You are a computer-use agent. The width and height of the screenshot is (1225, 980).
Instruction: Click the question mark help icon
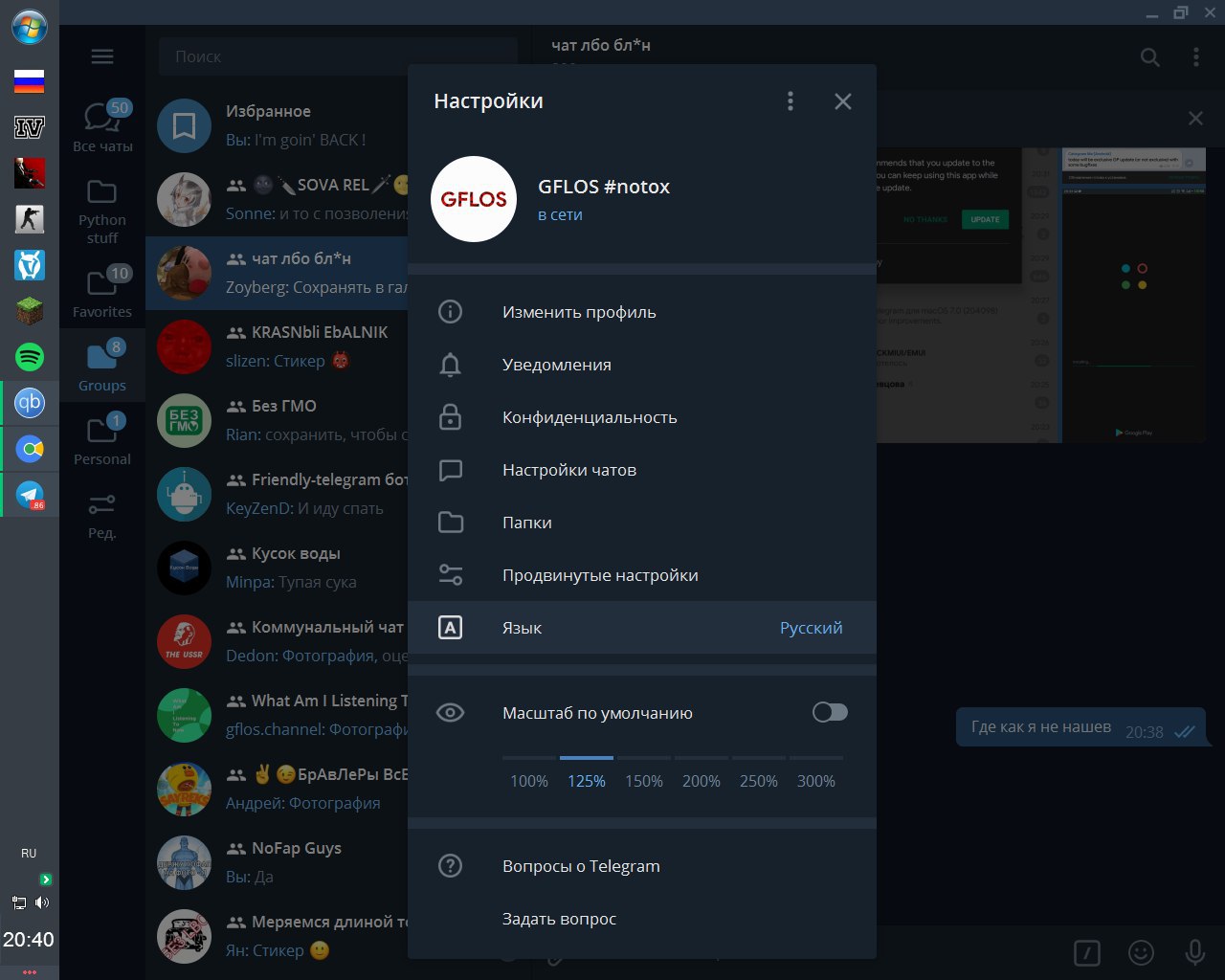click(x=450, y=866)
